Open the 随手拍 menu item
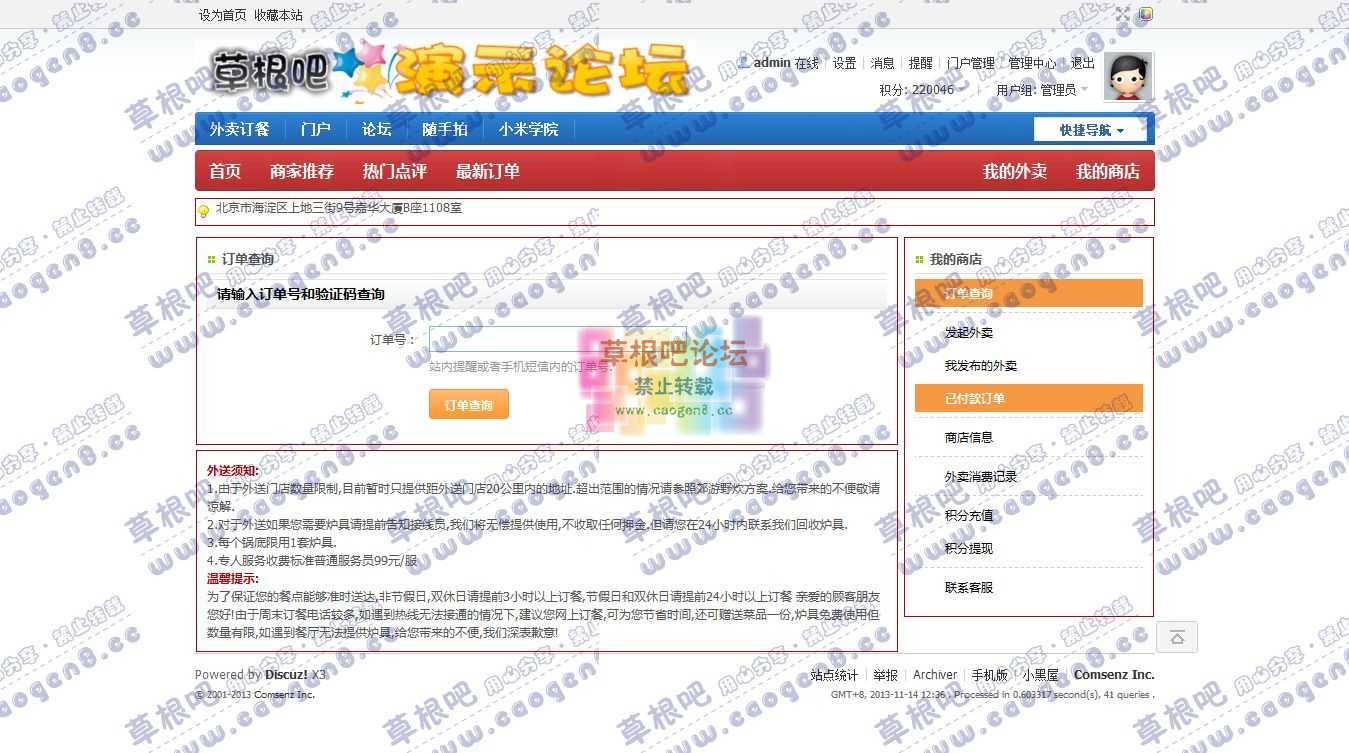 (x=444, y=129)
